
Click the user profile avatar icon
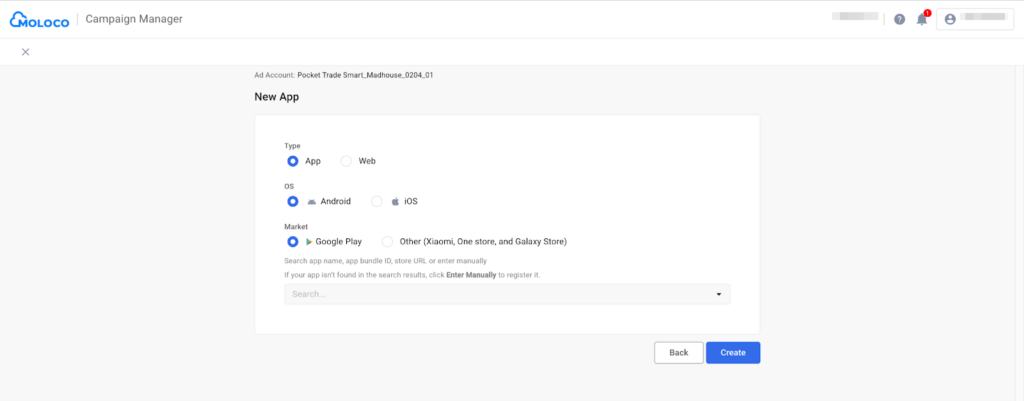pyautogui.click(x=950, y=19)
